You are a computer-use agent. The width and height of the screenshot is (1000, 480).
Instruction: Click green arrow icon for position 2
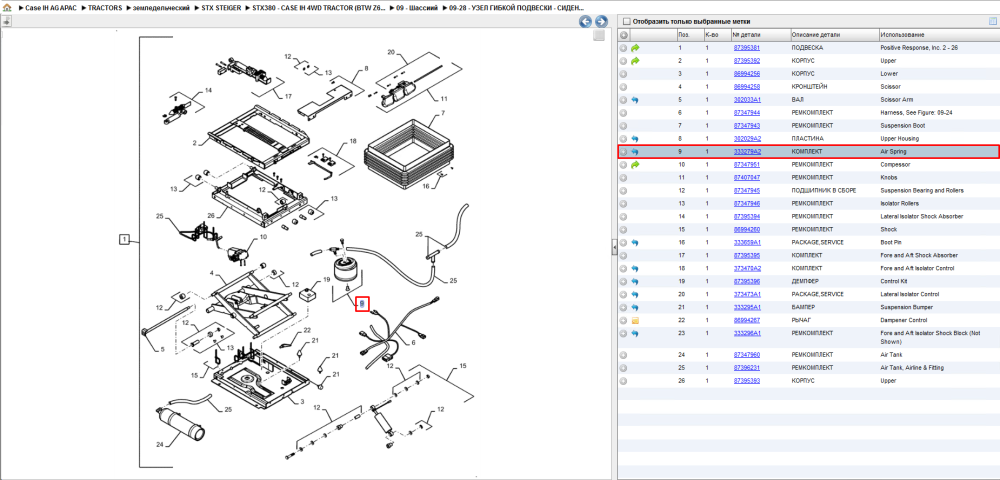click(635, 61)
